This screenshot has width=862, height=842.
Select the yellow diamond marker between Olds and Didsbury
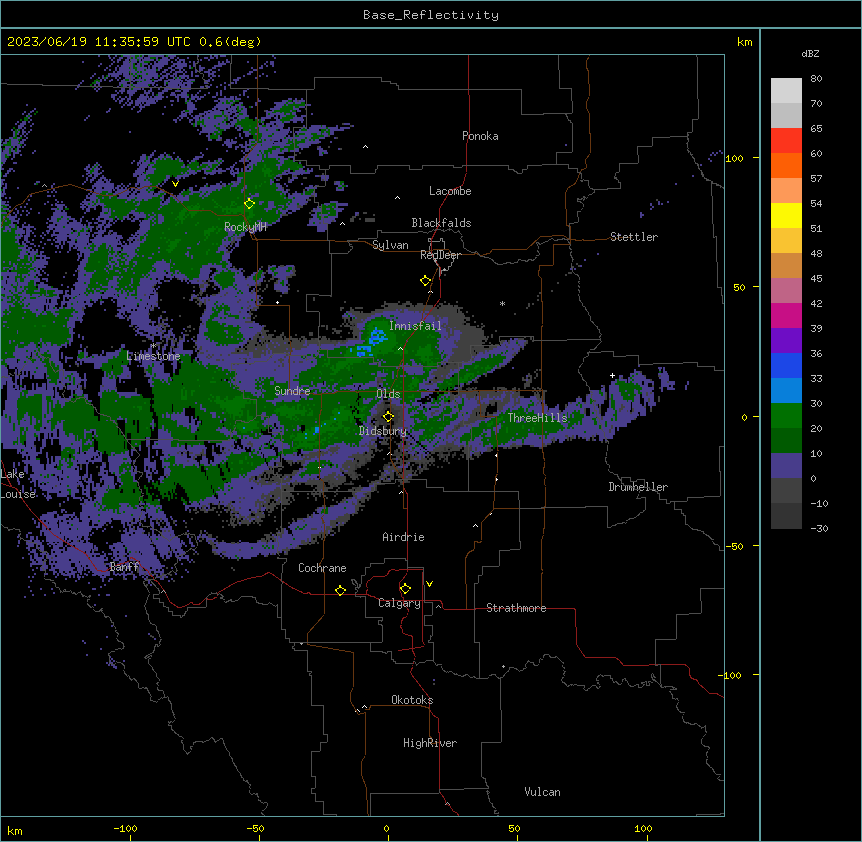[x=388, y=416]
